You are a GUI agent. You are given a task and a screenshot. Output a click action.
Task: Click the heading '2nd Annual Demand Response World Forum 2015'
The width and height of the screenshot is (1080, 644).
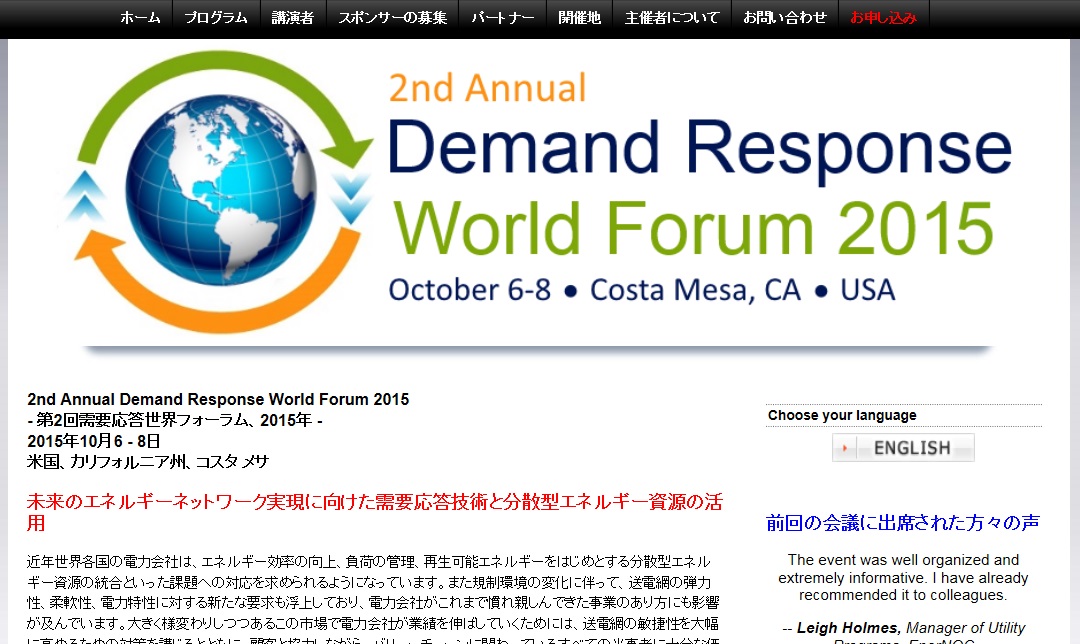218,399
